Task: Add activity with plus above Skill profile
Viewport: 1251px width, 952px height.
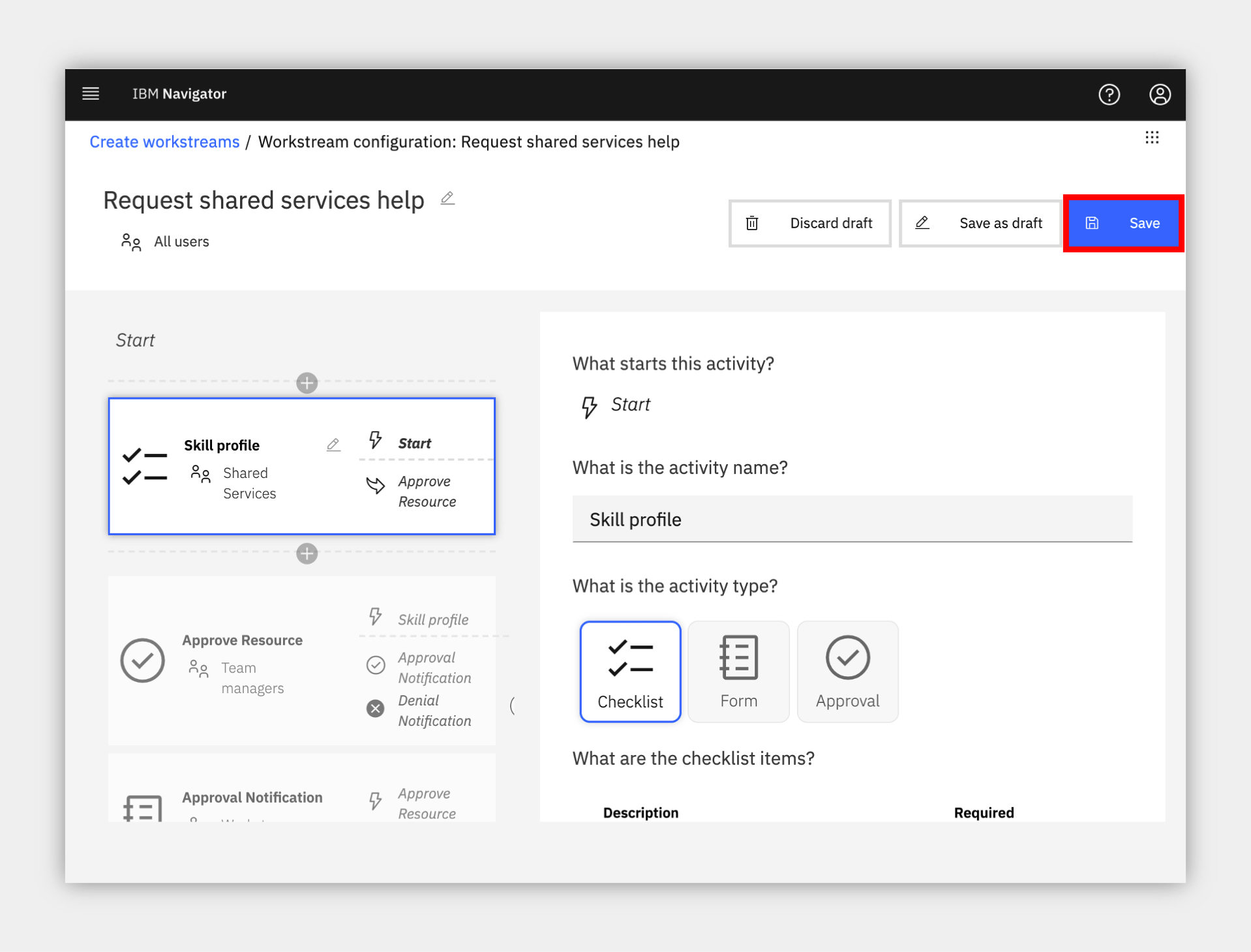Action: tap(307, 383)
